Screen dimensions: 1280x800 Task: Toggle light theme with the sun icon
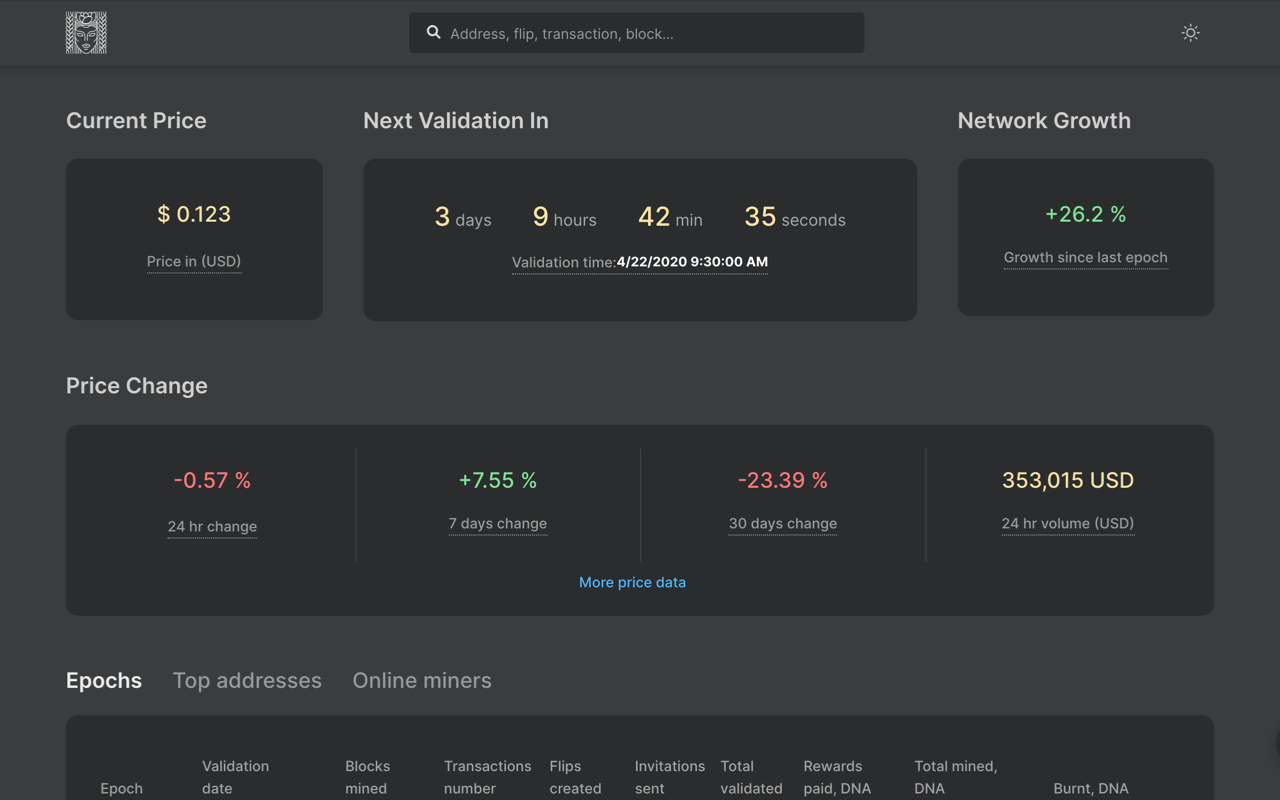coord(1190,33)
